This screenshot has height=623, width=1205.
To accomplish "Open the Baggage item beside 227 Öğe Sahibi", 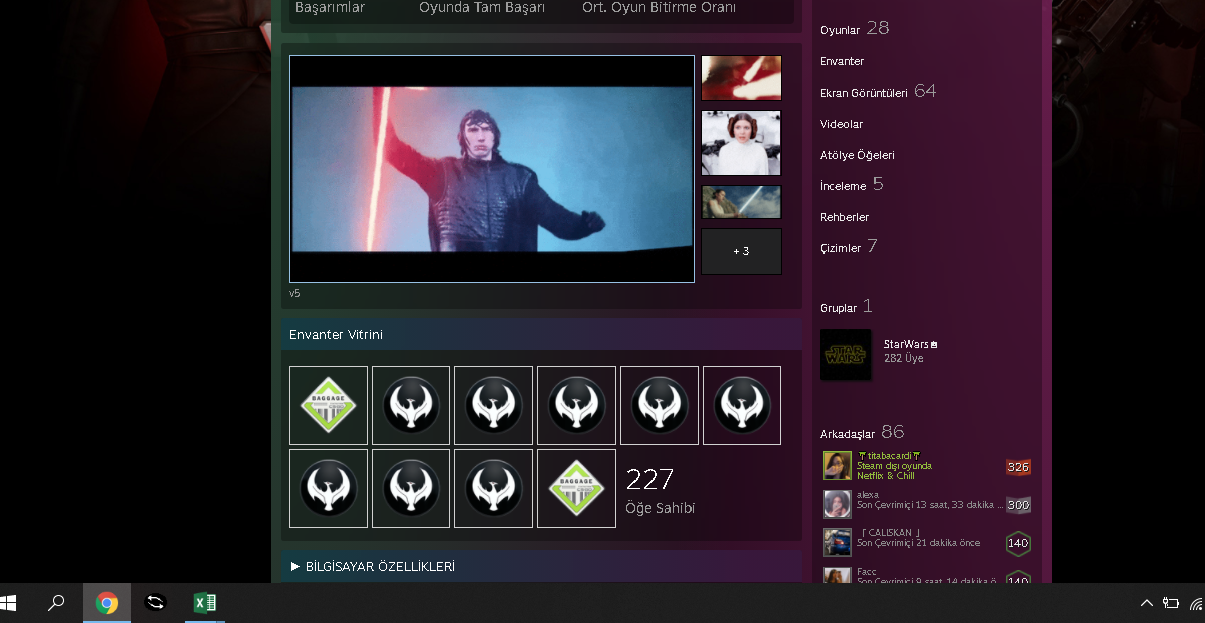I will tap(576, 488).
